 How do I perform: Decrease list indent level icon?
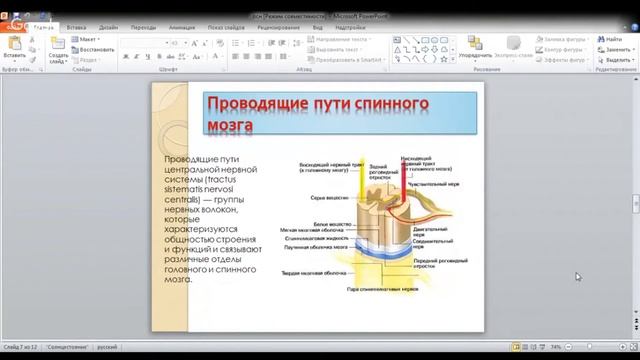271,43
